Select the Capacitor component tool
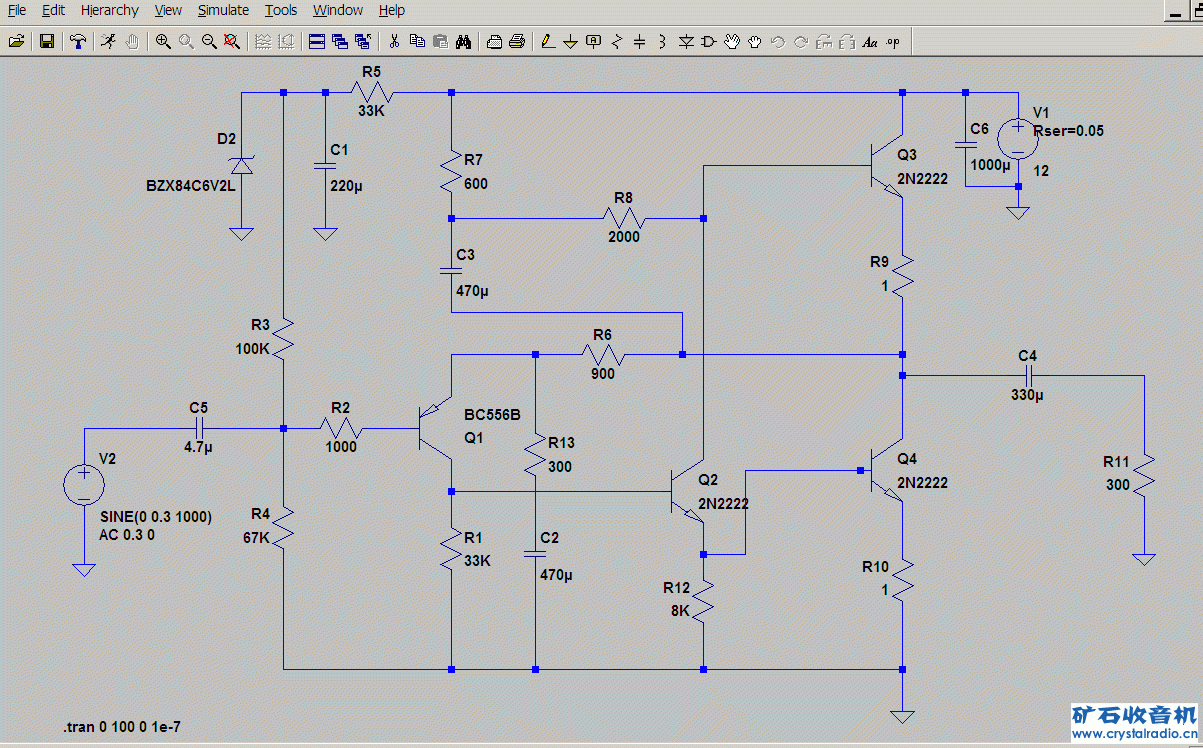 pyautogui.click(x=640, y=41)
